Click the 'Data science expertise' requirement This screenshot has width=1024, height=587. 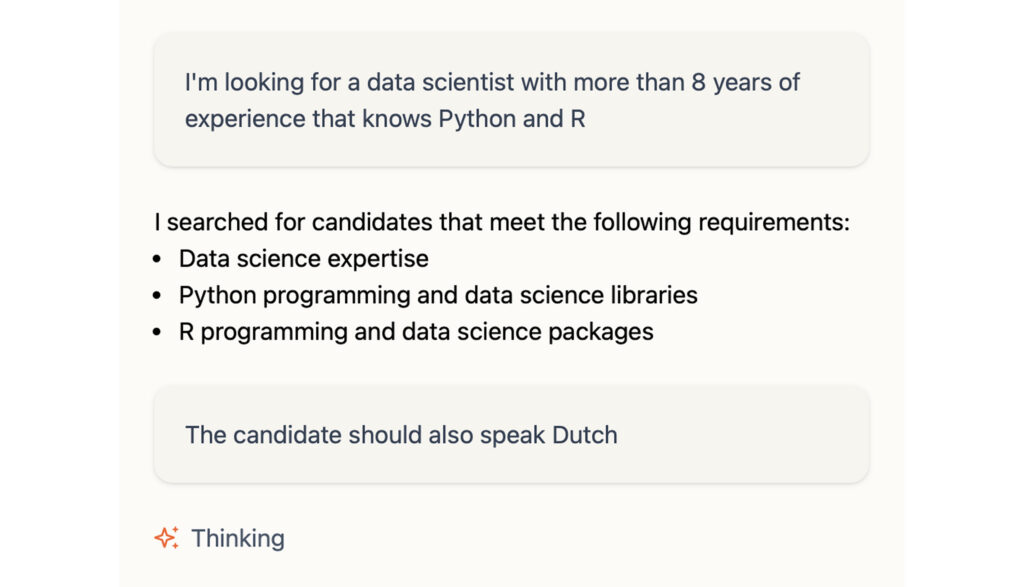point(303,259)
